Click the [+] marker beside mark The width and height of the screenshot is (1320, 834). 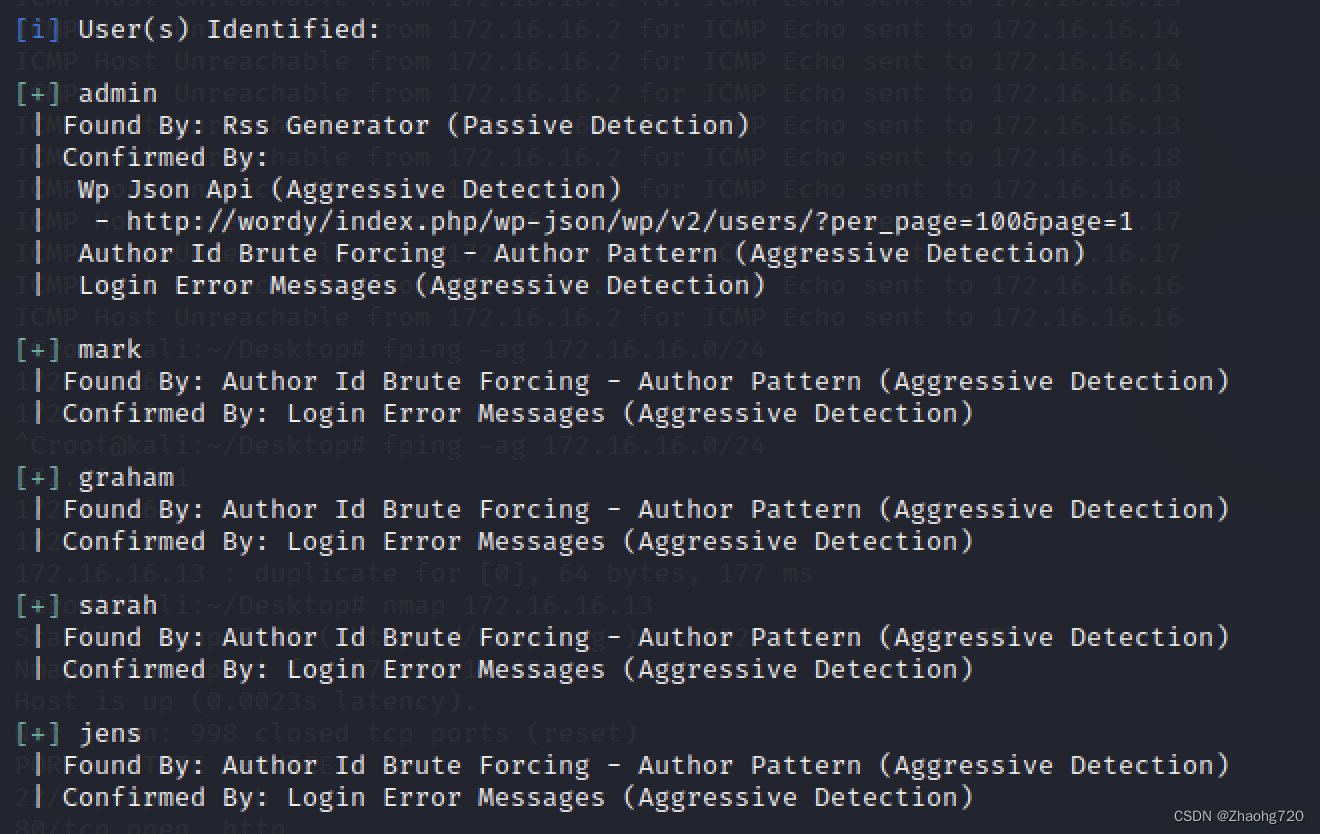pos(38,349)
